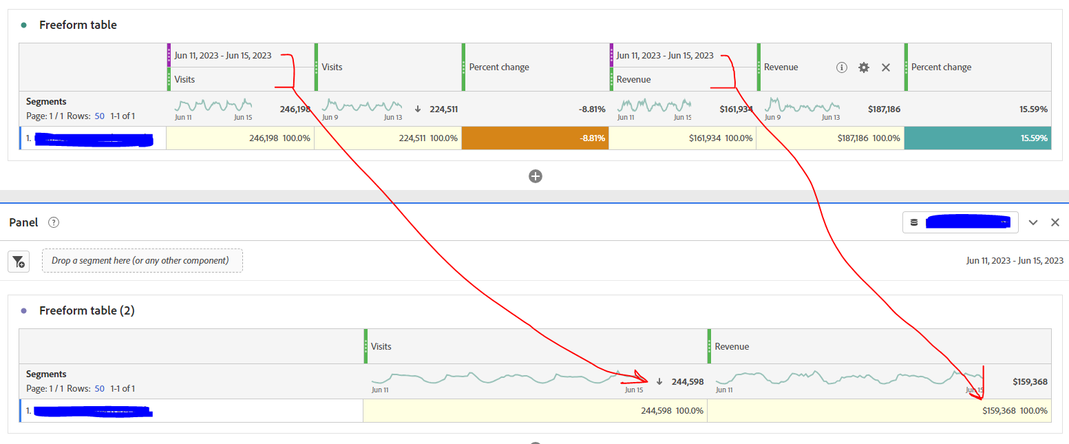Close the panel using its X icon
1069x444 pixels.
(x=1054, y=223)
